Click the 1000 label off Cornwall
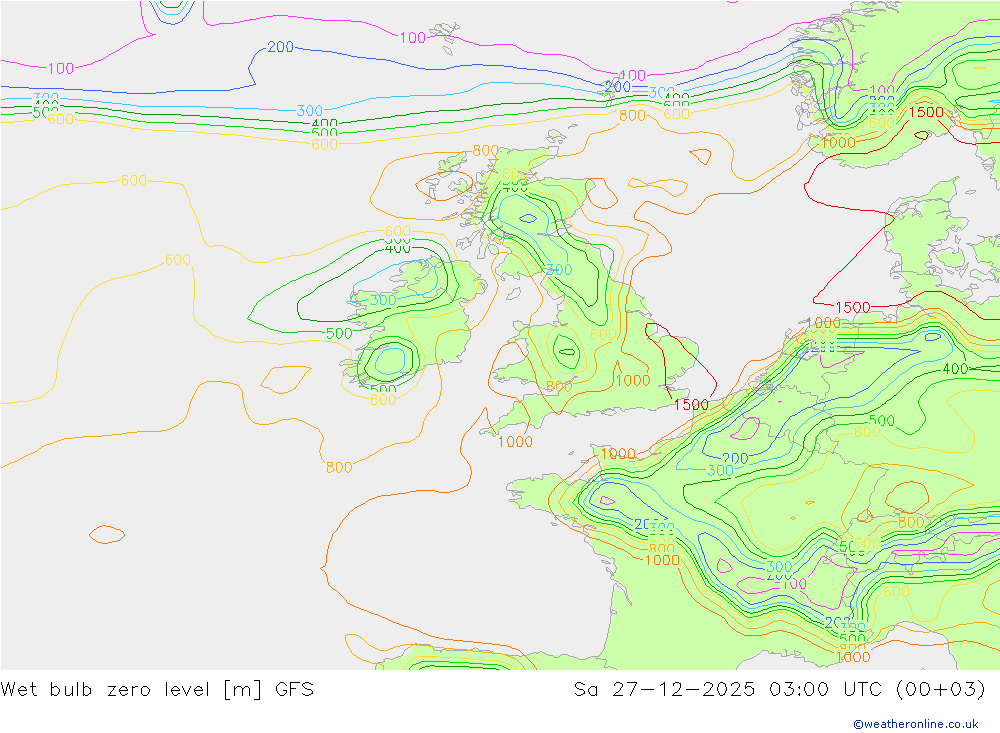The width and height of the screenshot is (1000, 733). click(515, 441)
